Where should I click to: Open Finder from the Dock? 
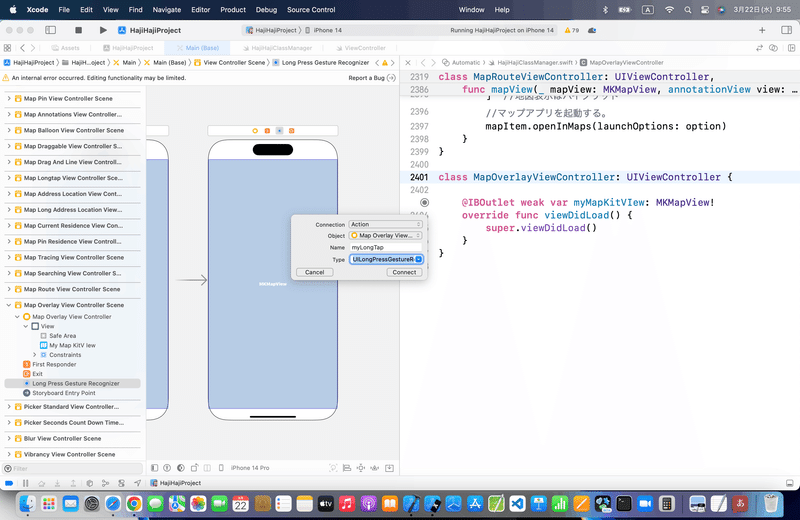(x=27, y=504)
